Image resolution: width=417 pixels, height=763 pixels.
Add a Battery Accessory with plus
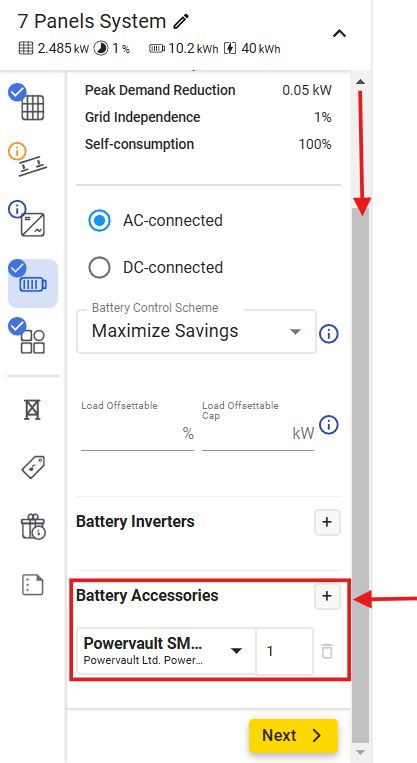327,597
